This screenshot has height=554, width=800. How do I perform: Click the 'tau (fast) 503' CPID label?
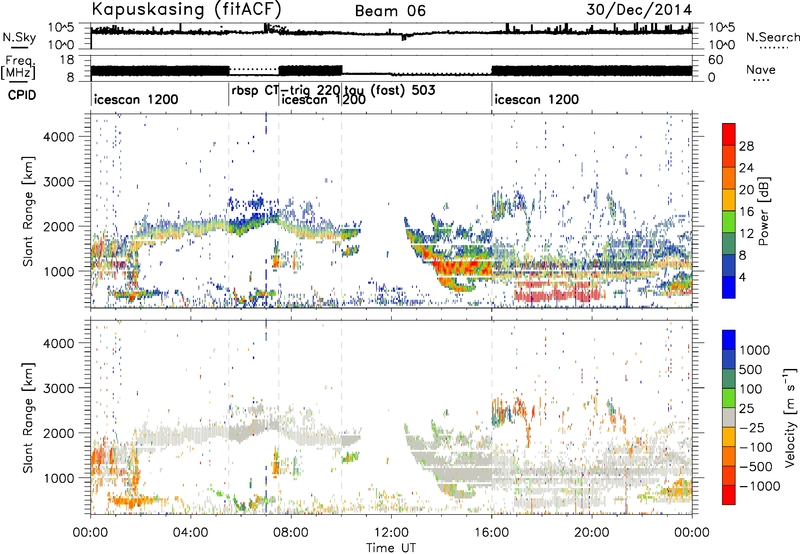click(390, 90)
